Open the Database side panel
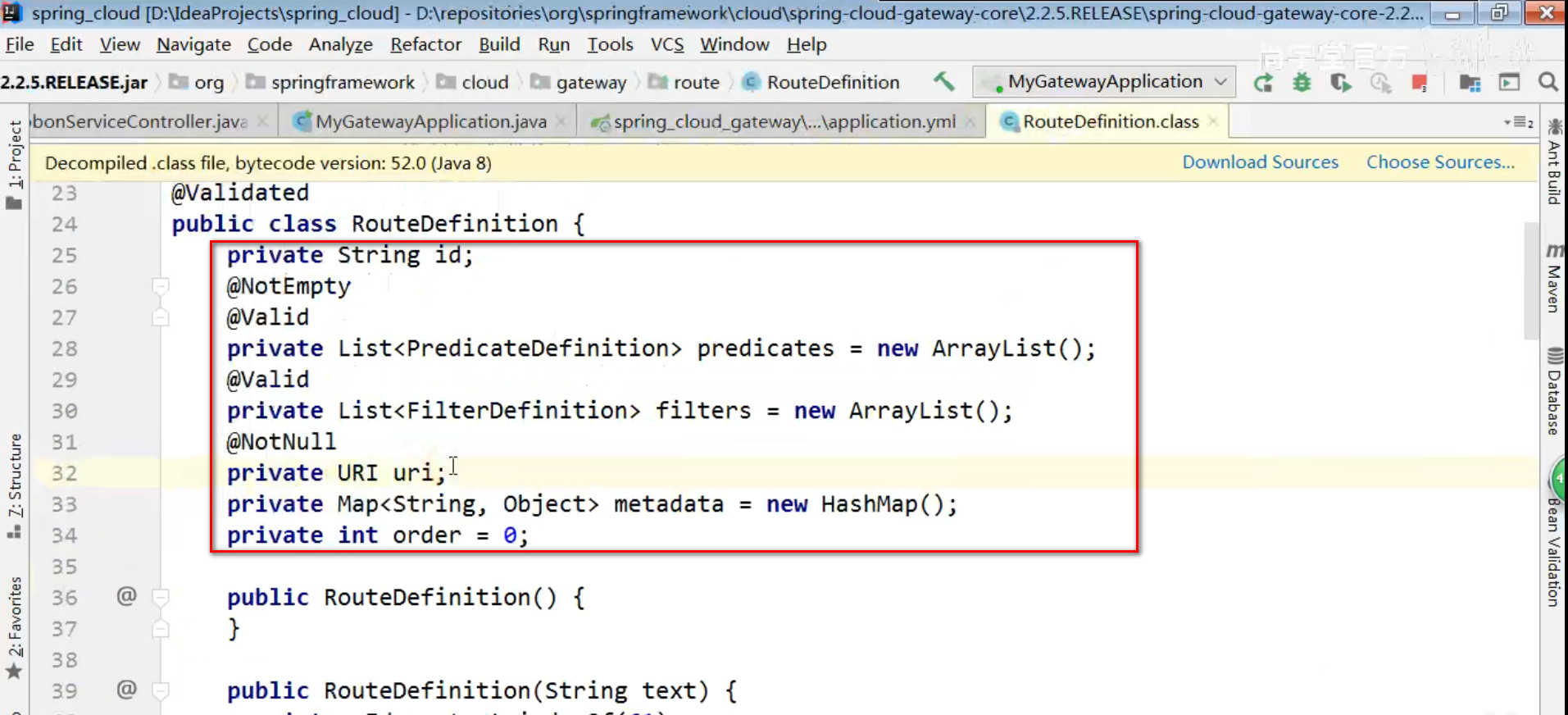The height and width of the screenshot is (715, 1568). tap(1554, 390)
